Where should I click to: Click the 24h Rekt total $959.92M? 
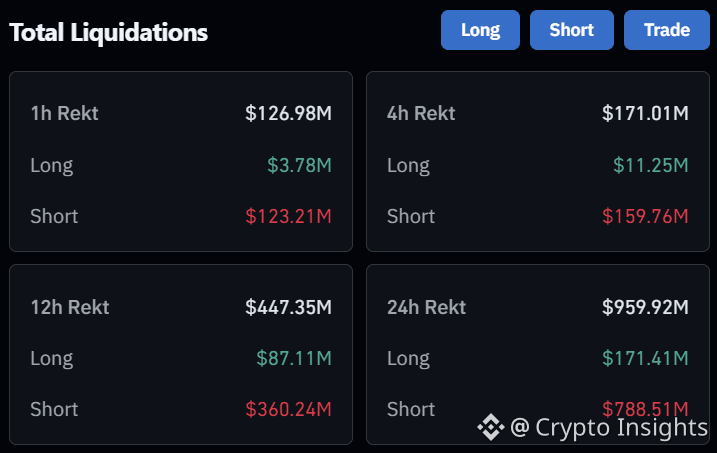click(645, 307)
